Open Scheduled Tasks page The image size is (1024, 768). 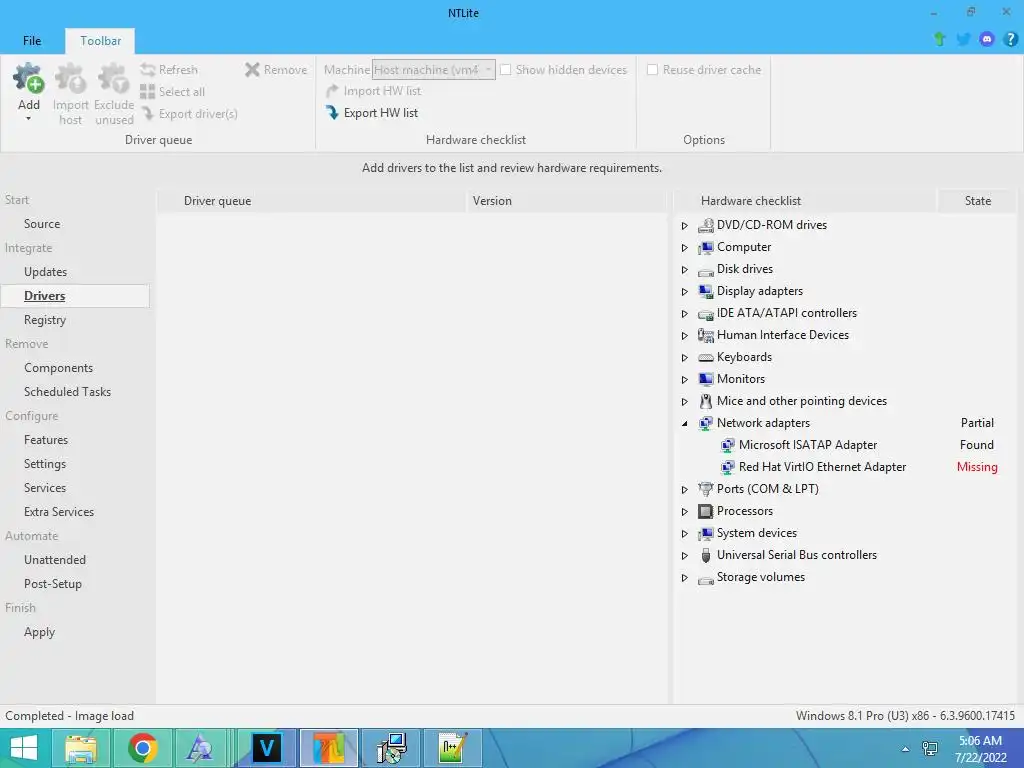[x=67, y=392]
